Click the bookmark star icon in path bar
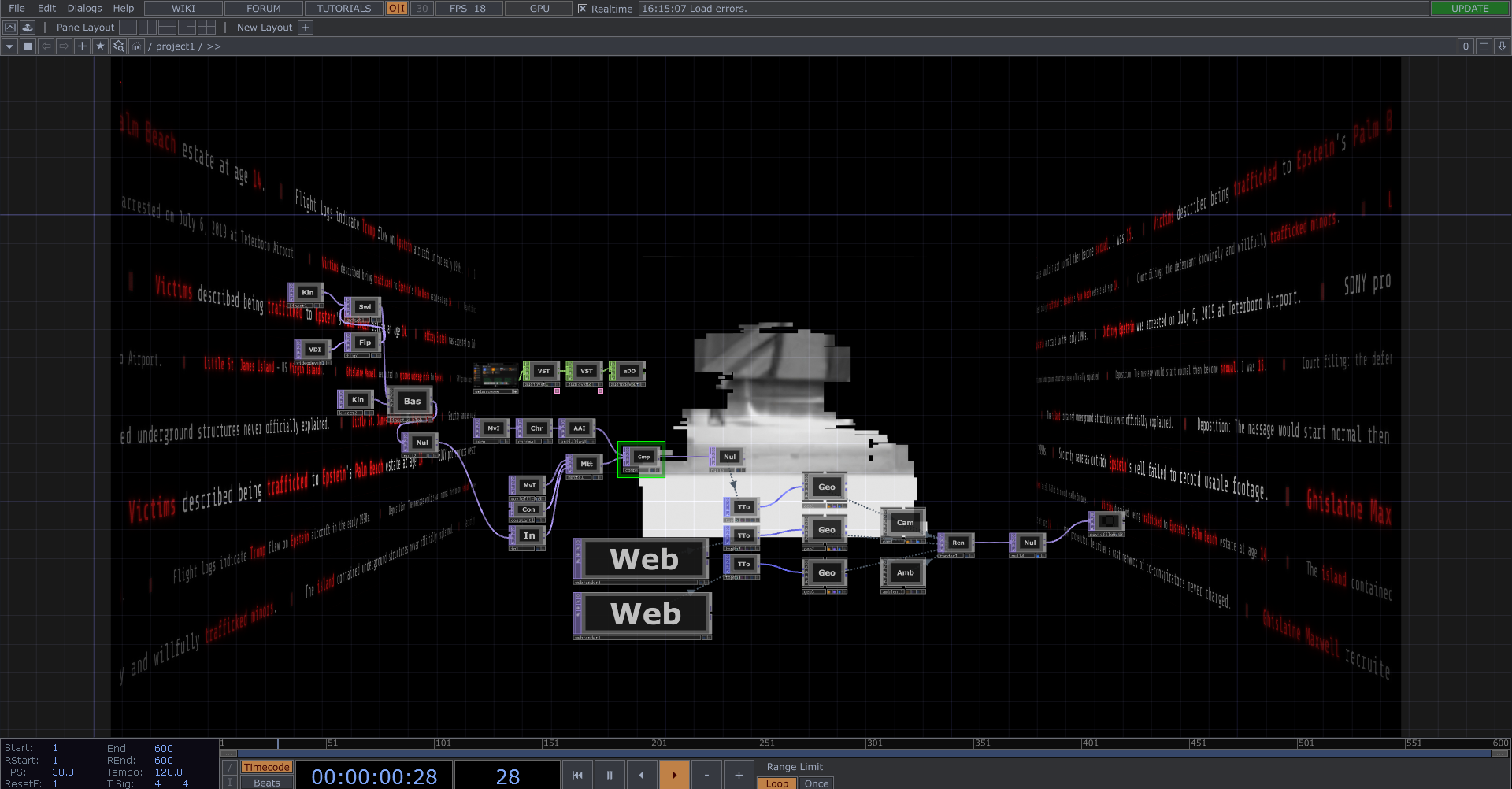The width and height of the screenshot is (1512, 789). 100,46
